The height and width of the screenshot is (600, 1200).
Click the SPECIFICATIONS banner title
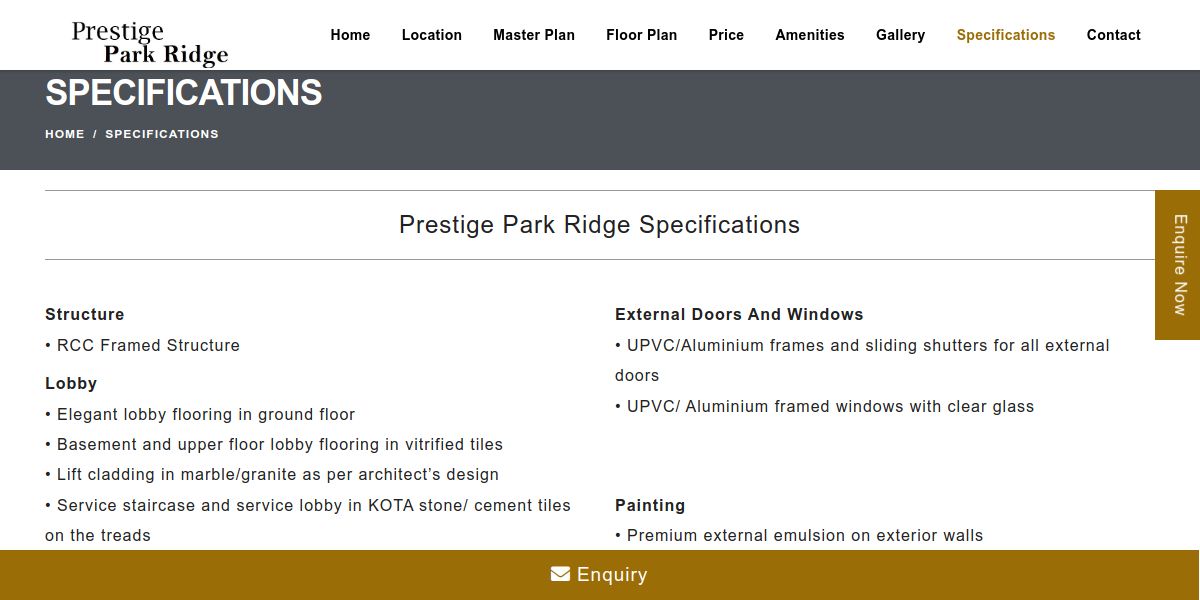pyautogui.click(x=184, y=93)
